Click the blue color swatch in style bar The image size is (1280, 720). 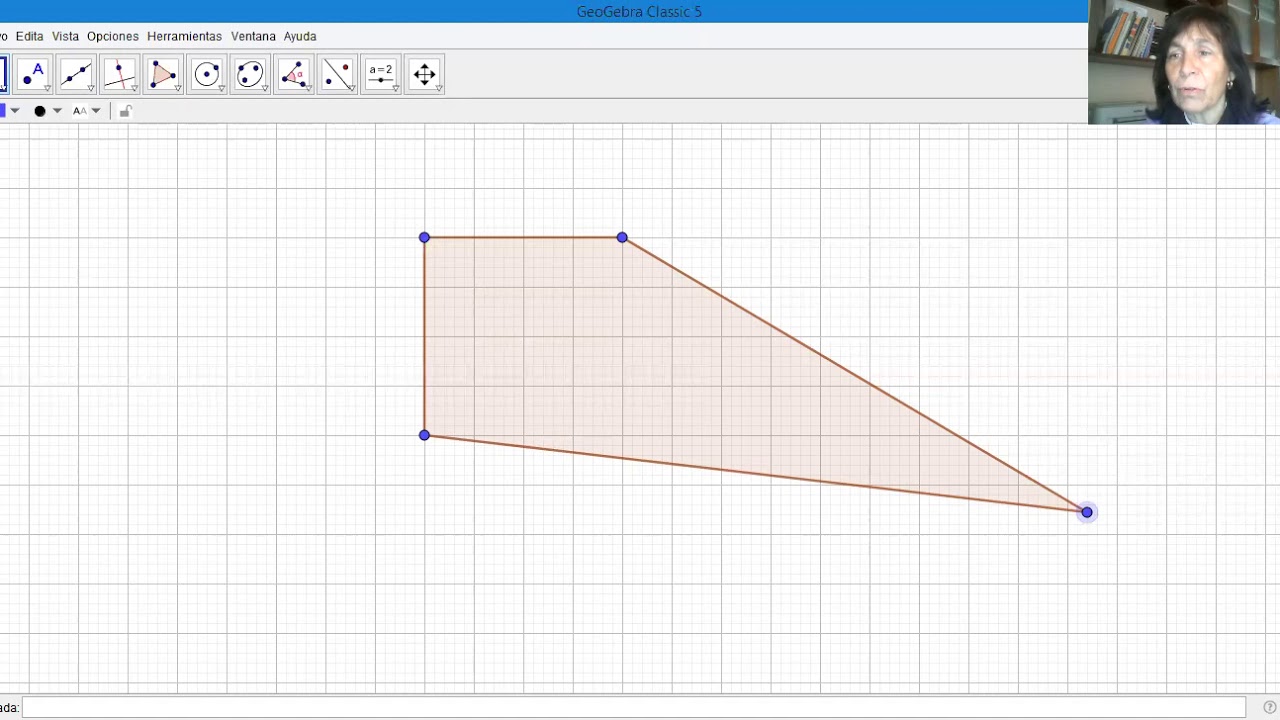[x=3, y=111]
